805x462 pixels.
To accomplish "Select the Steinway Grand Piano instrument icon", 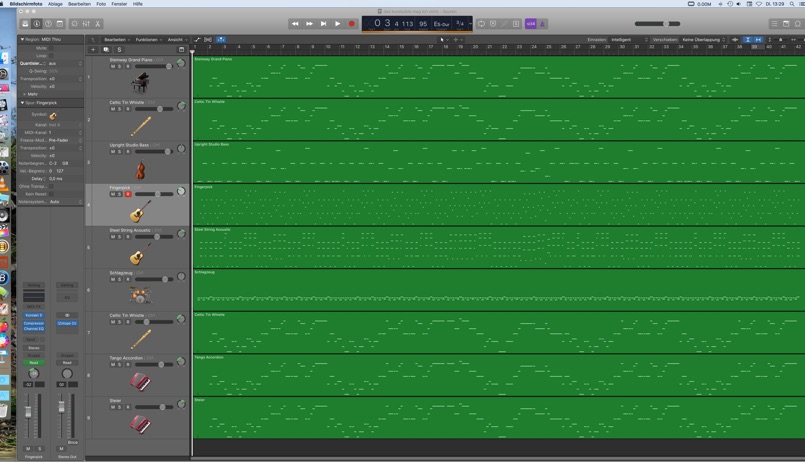I will tap(140, 82).
